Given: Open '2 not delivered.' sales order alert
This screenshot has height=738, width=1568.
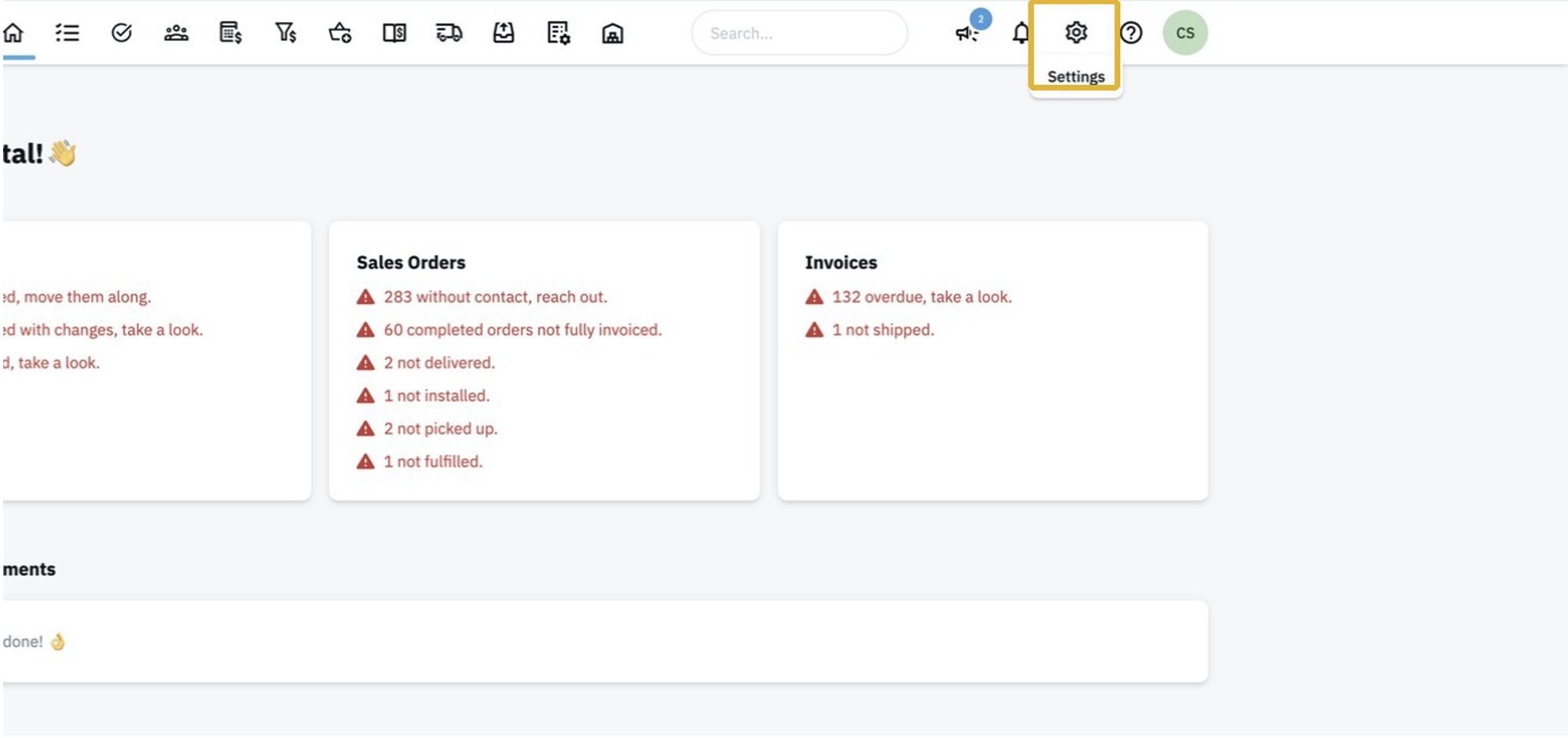Looking at the screenshot, I should coord(439,363).
